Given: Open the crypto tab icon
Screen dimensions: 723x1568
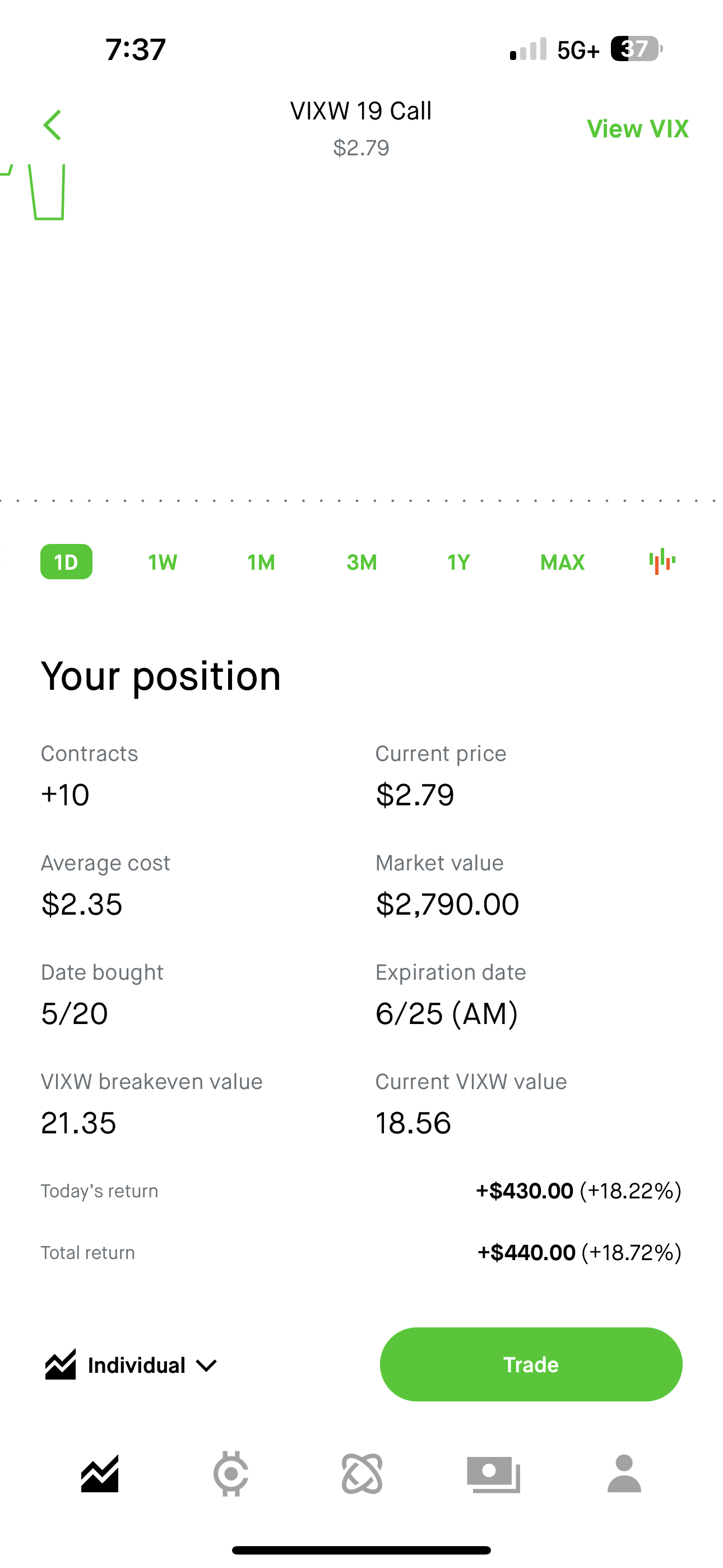Looking at the screenshot, I should tap(231, 1474).
